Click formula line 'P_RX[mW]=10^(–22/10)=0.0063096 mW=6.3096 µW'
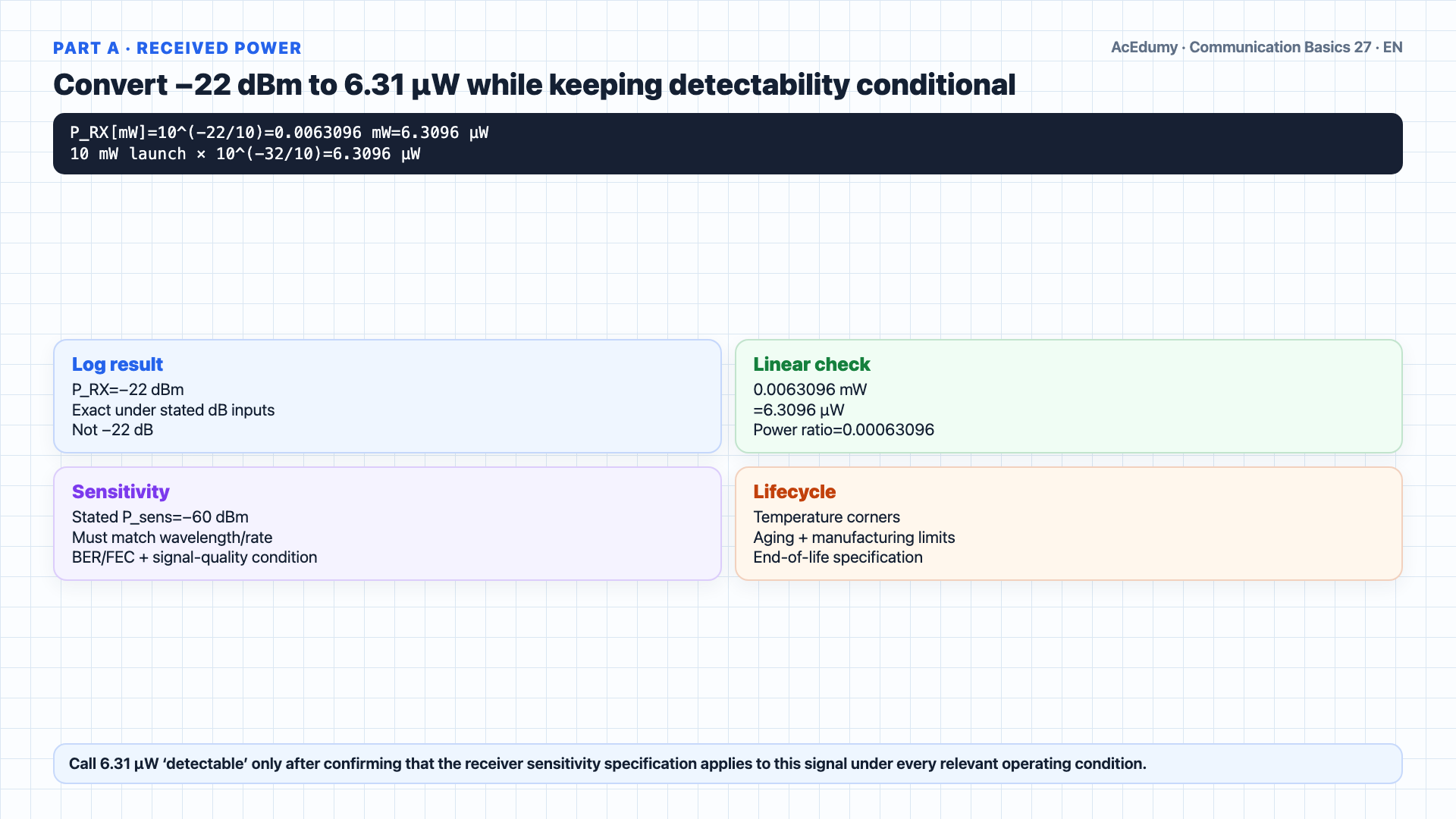The image size is (1456, 819). click(x=279, y=133)
